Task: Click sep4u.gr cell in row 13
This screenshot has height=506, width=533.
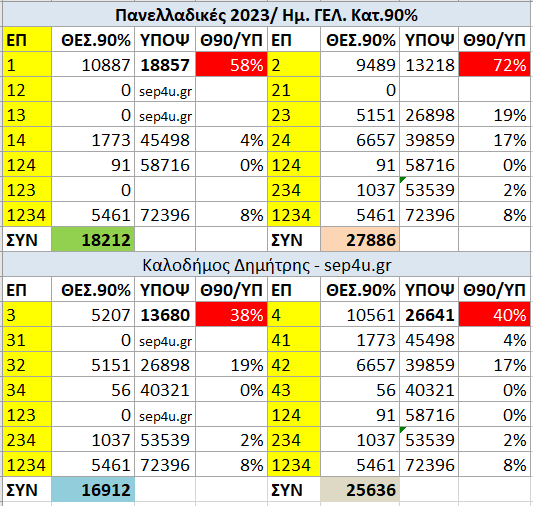Action: coord(165,115)
